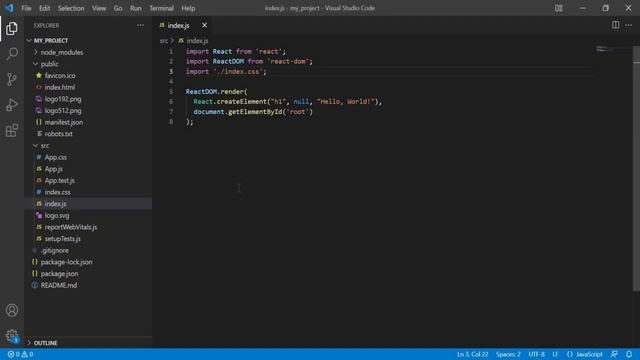Open package.json file
This screenshot has height=360, width=640.
[x=88, y=273]
